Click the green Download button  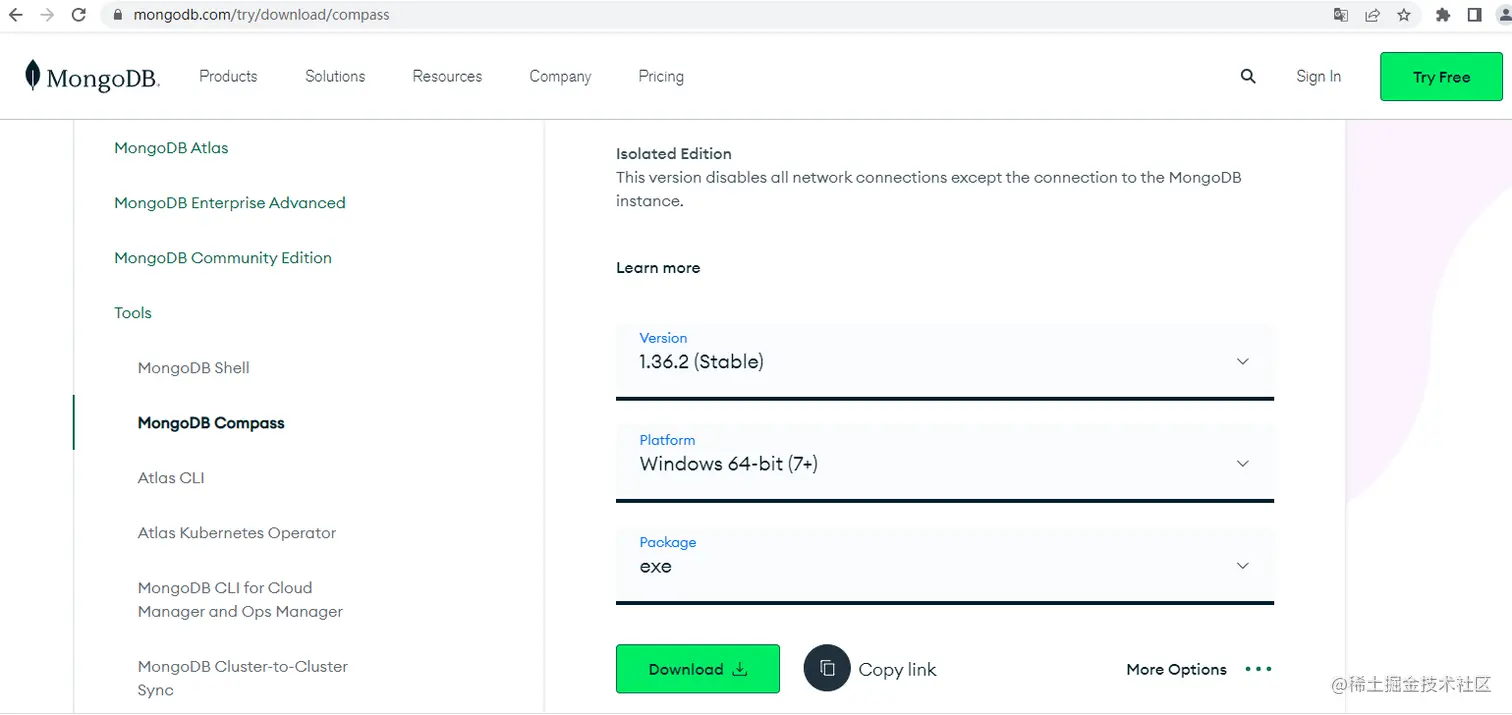coord(698,669)
